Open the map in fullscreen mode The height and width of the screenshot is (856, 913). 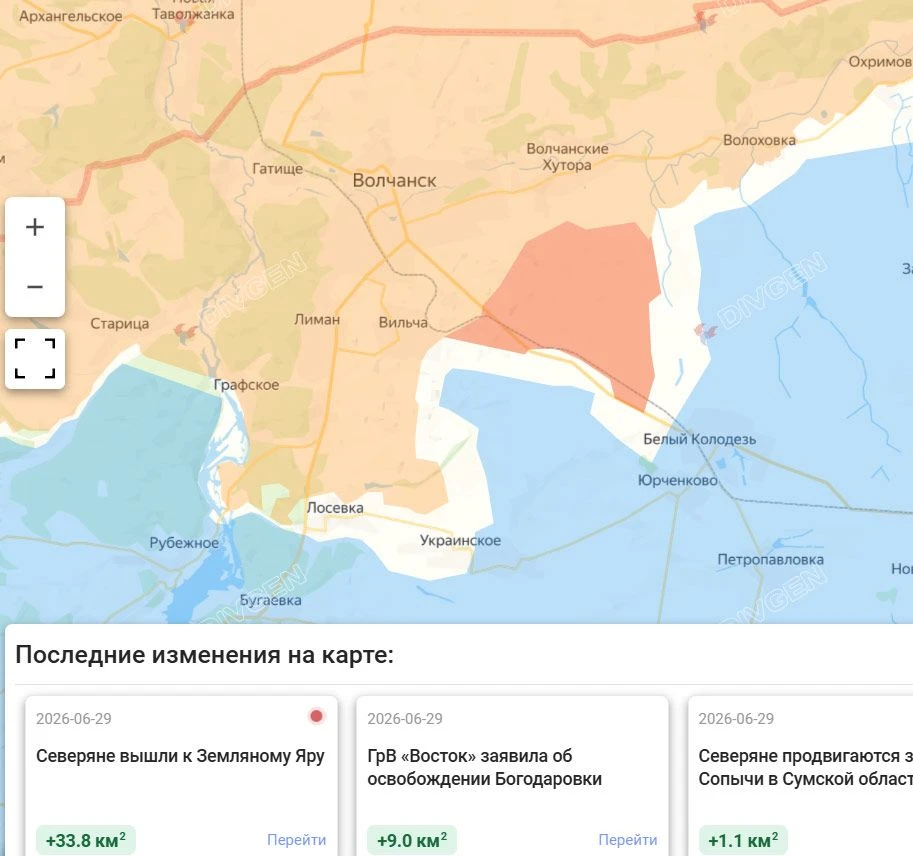[35, 359]
